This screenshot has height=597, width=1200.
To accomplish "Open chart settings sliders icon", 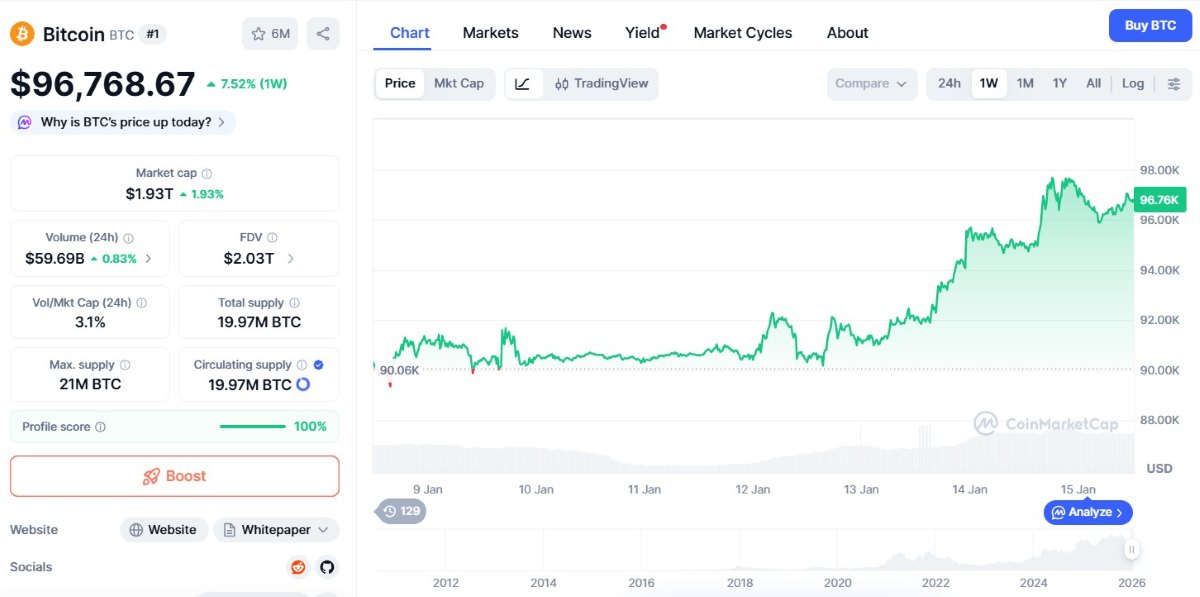I will point(1174,84).
